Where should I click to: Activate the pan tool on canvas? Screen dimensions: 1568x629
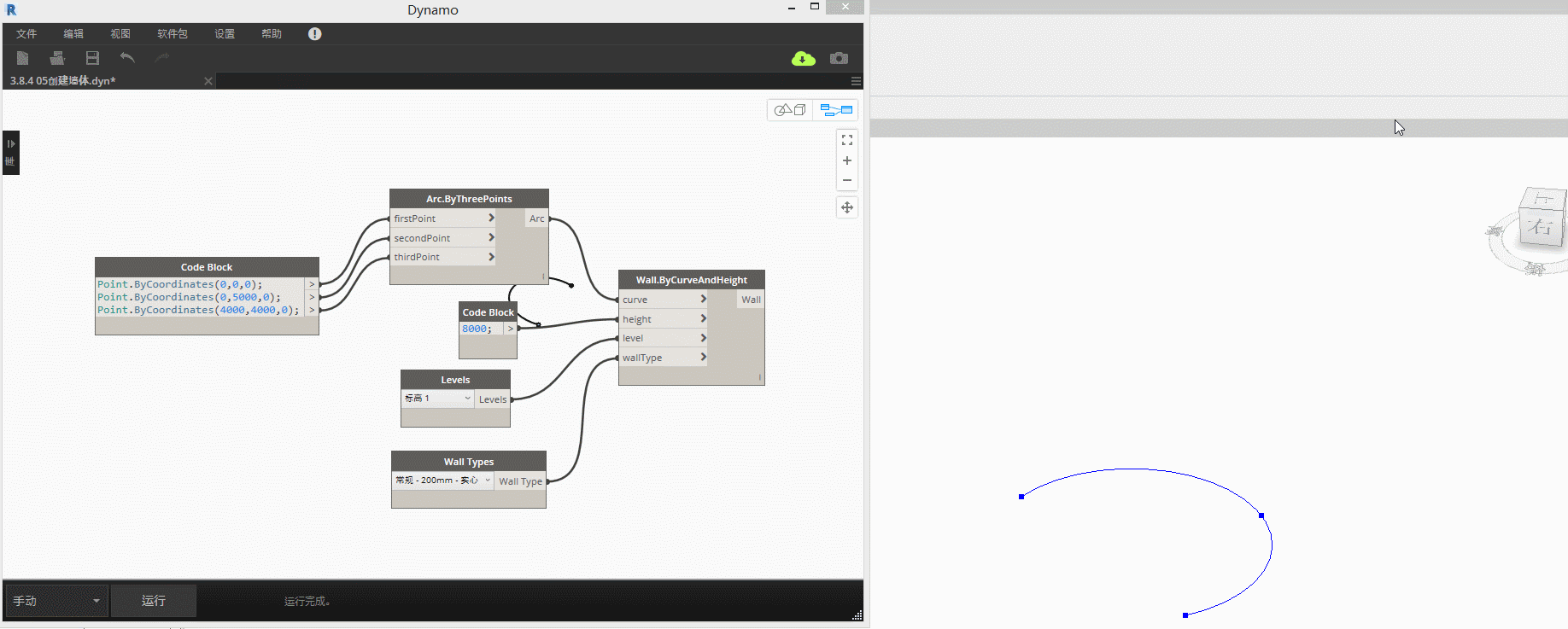click(x=847, y=207)
